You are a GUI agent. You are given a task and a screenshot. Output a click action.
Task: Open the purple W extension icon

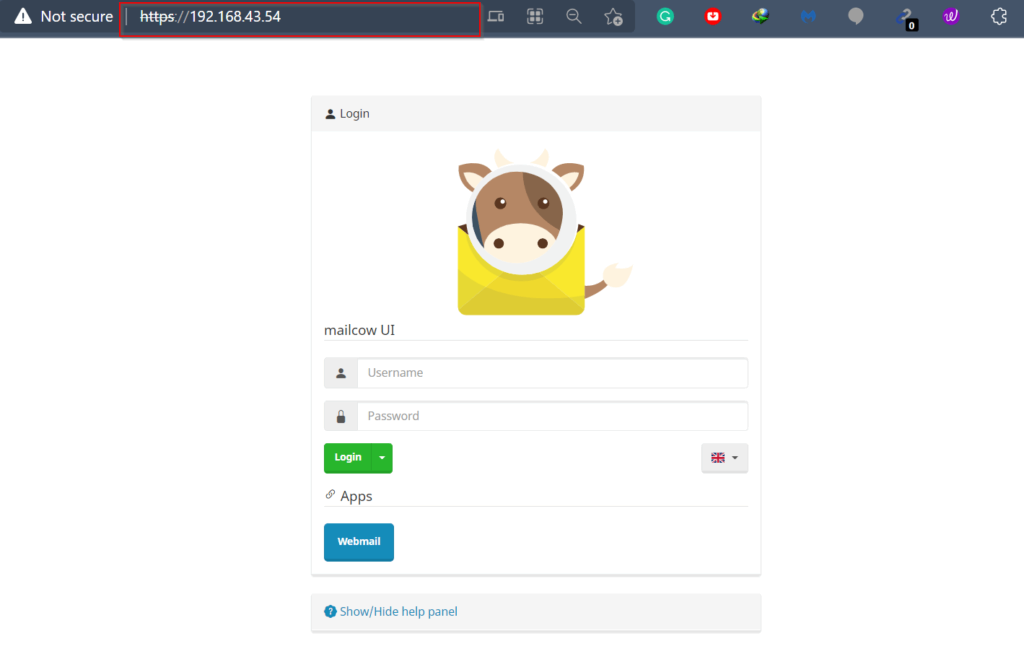(951, 16)
